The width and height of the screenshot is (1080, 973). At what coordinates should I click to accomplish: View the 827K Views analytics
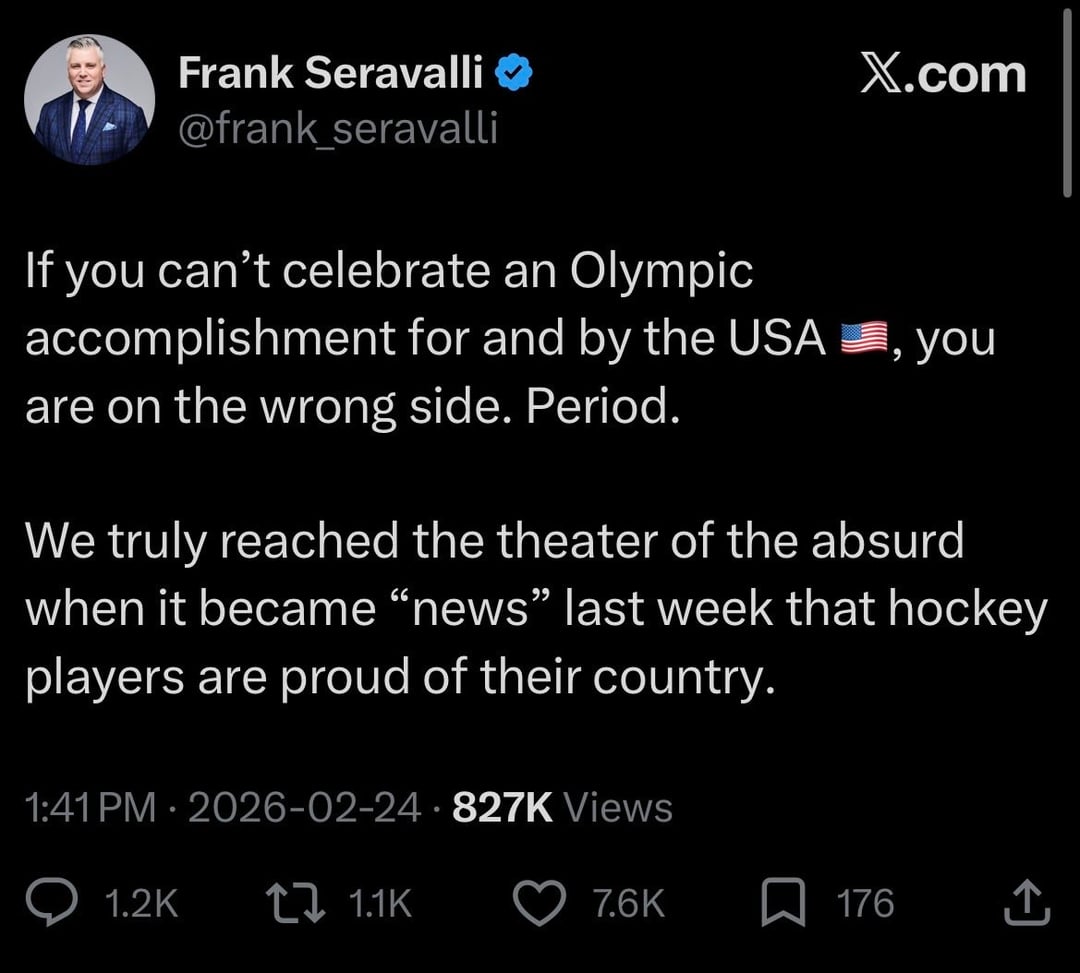[562, 808]
